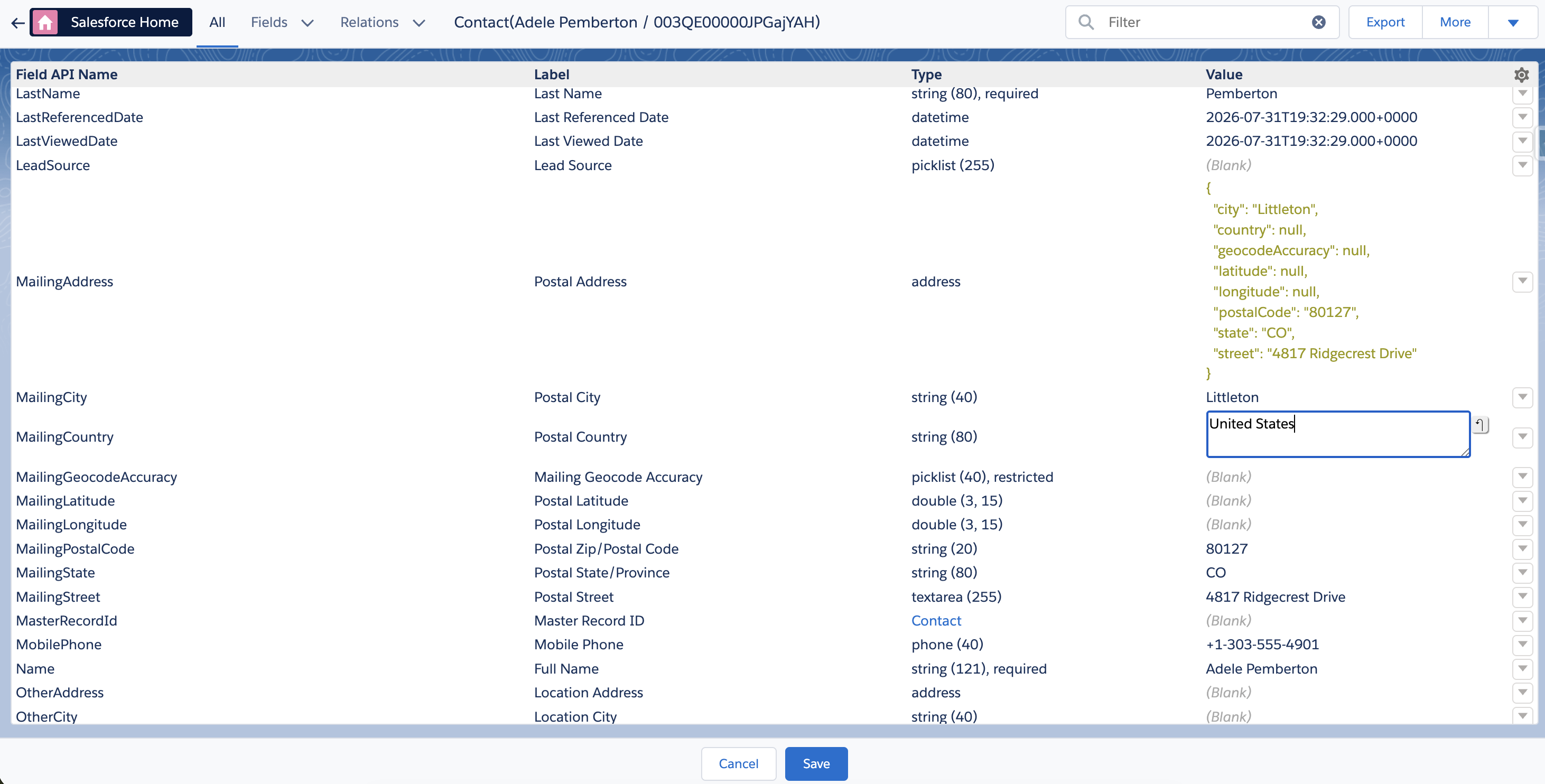This screenshot has height=784, width=1545.
Task: Open row menu for Name field
Action: point(1522,669)
